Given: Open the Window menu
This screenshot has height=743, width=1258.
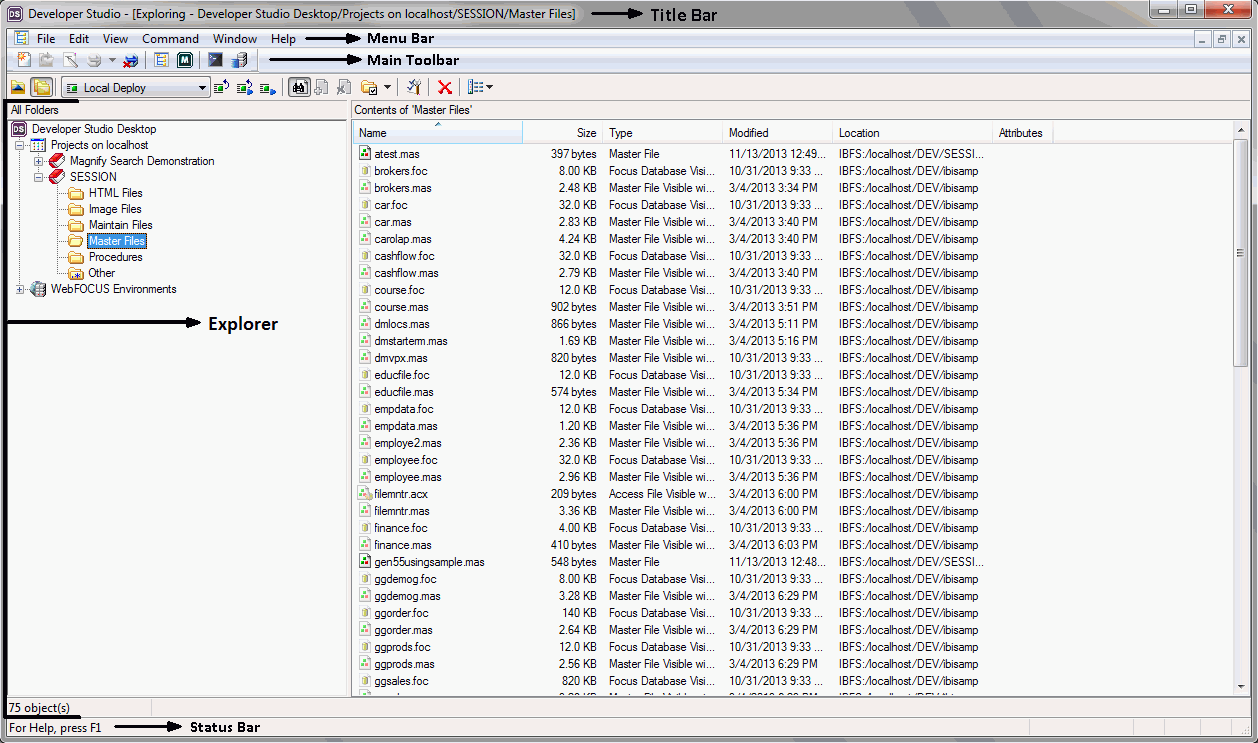Looking at the screenshot, I should tap(235, 39).
